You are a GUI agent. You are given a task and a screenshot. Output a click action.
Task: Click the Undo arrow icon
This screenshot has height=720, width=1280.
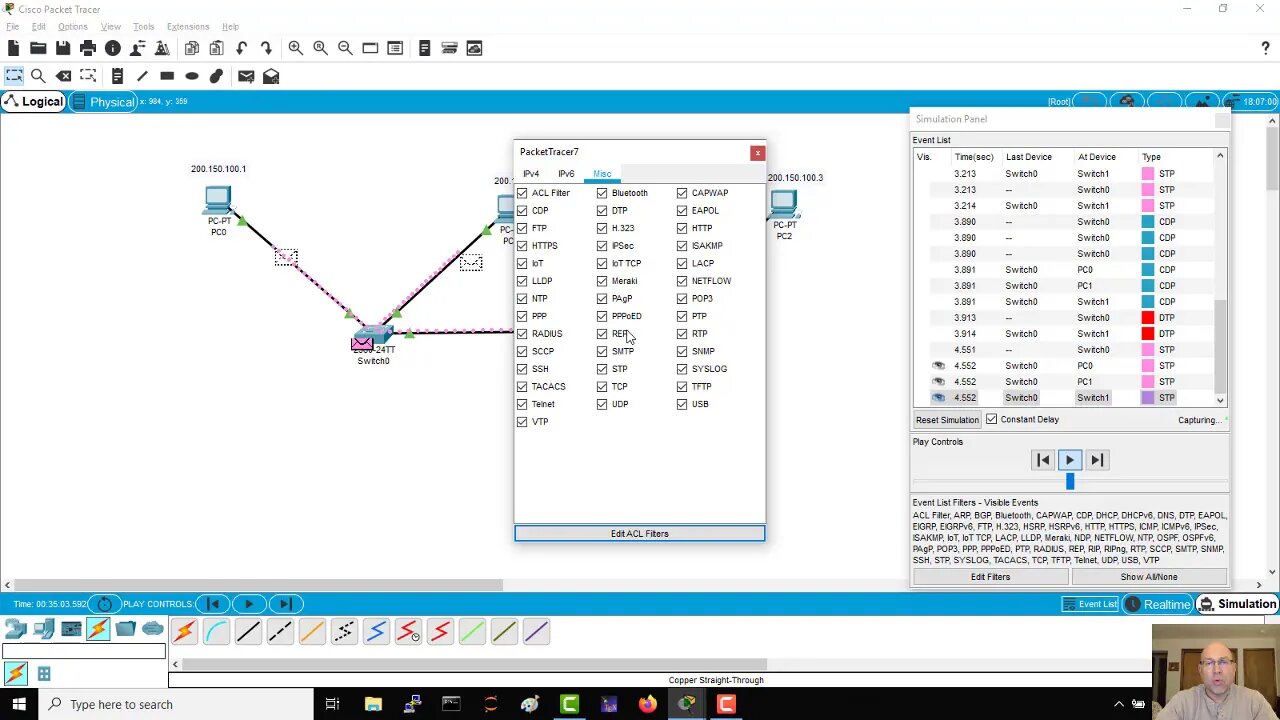241,48
